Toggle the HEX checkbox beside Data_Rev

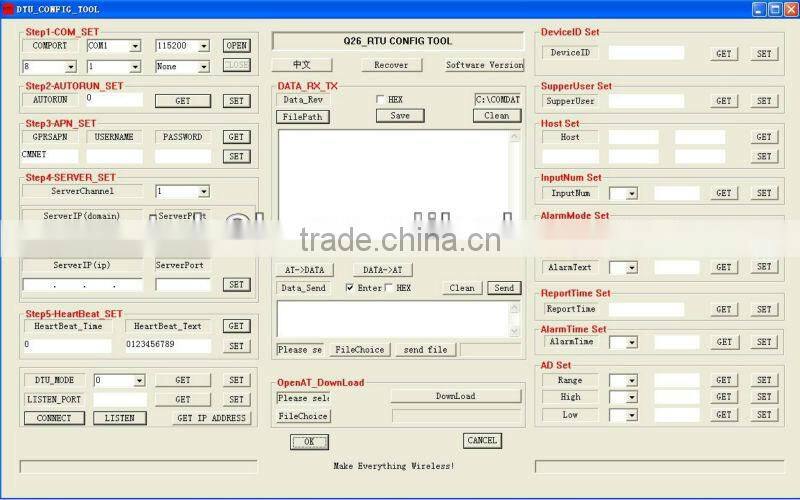pyautogui.click(x=380, y=100)
